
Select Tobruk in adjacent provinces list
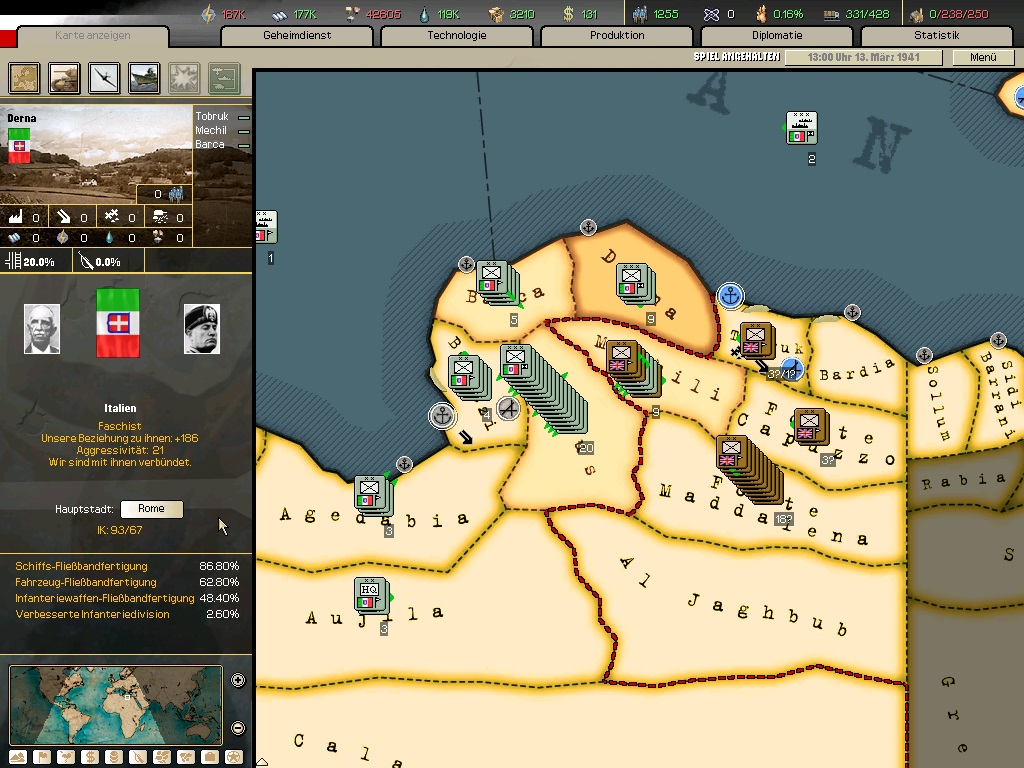pos(212,117)
